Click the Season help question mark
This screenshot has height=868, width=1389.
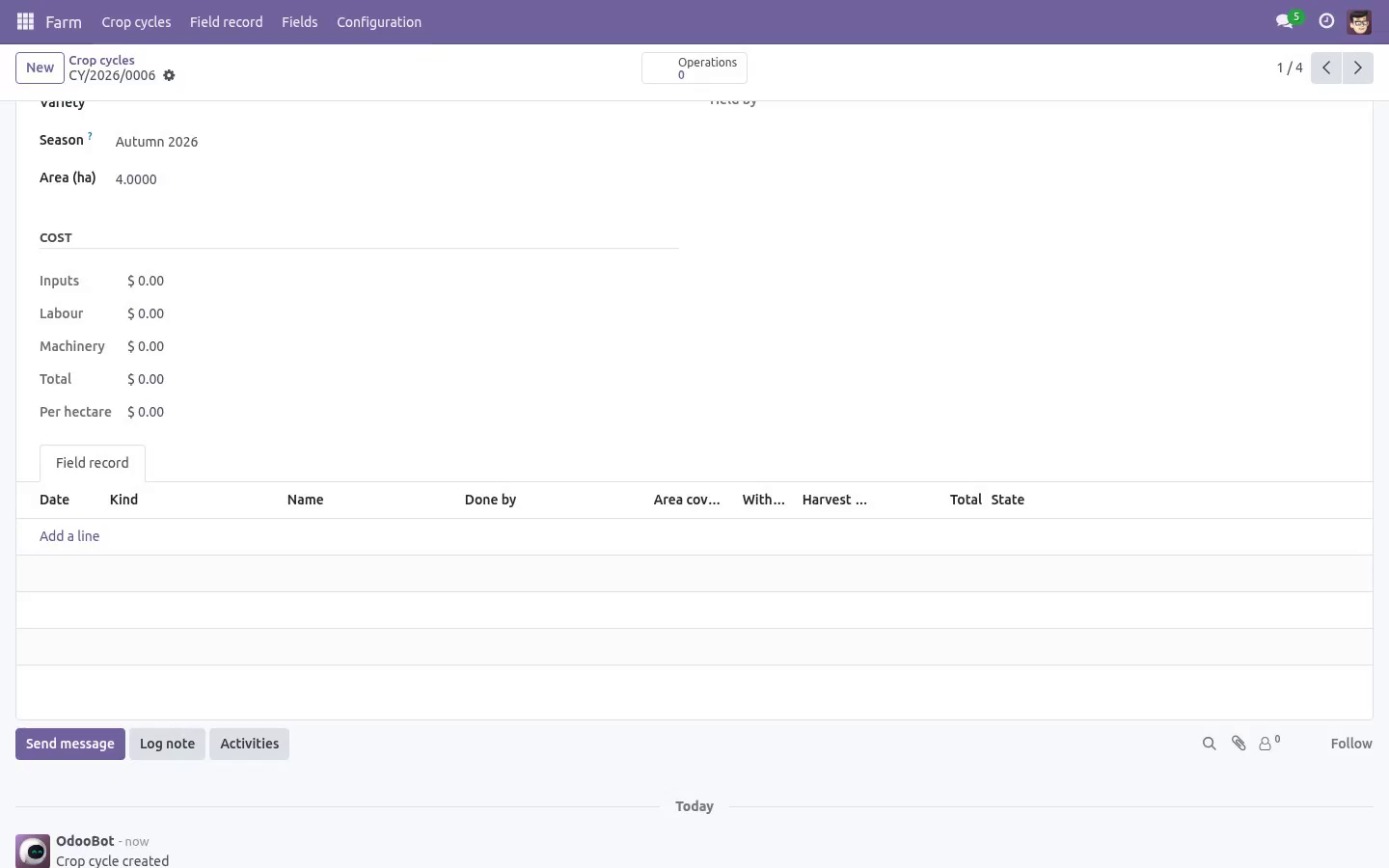(90, 136)
